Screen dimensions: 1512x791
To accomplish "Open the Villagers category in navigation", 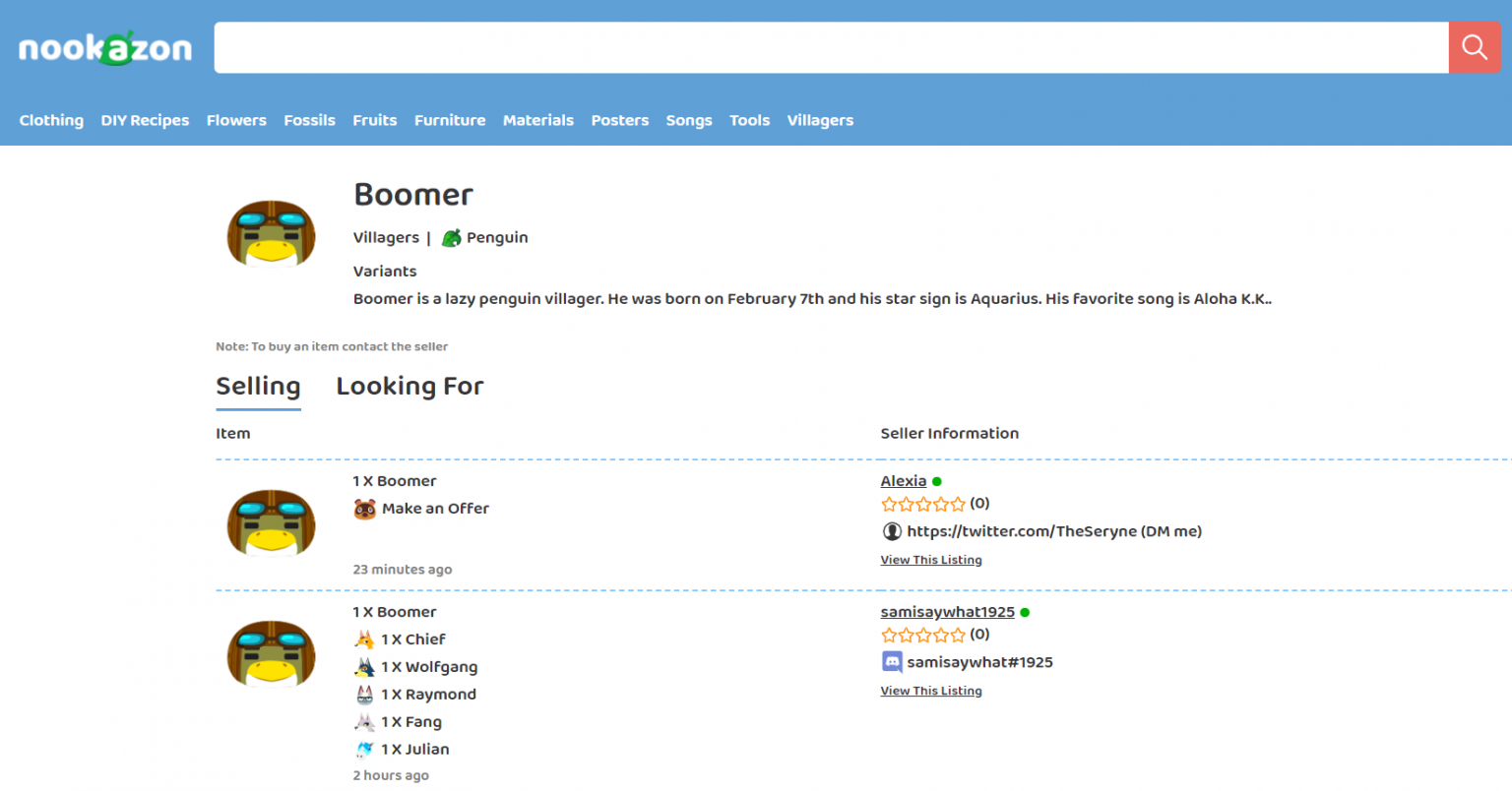I will (820, 120).
